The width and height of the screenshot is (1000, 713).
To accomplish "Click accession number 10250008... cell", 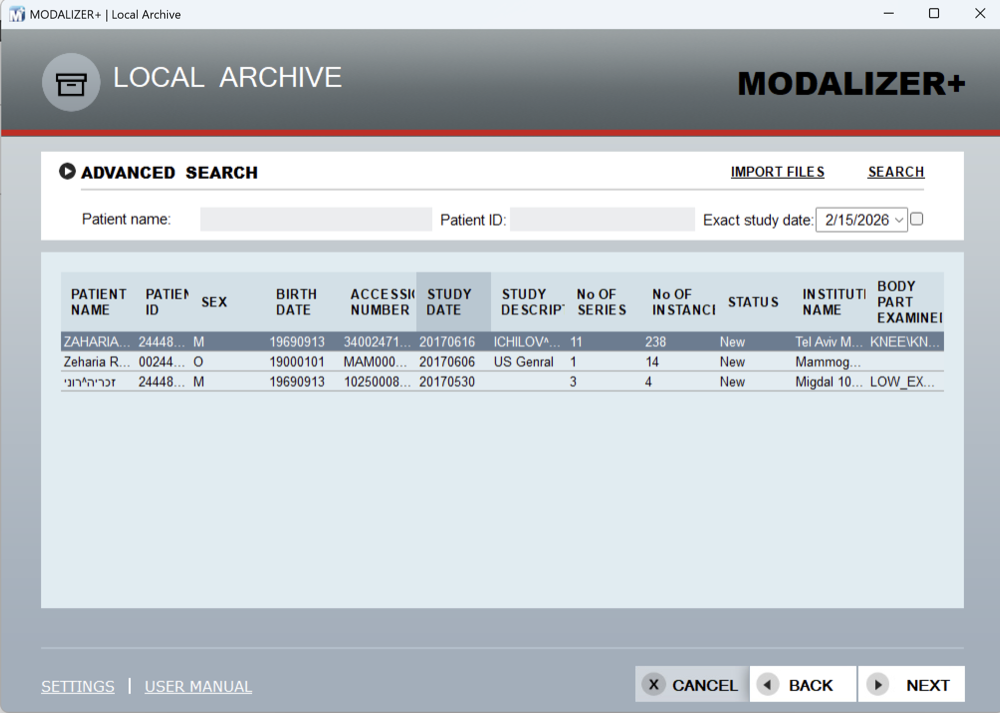I will 378,381.
